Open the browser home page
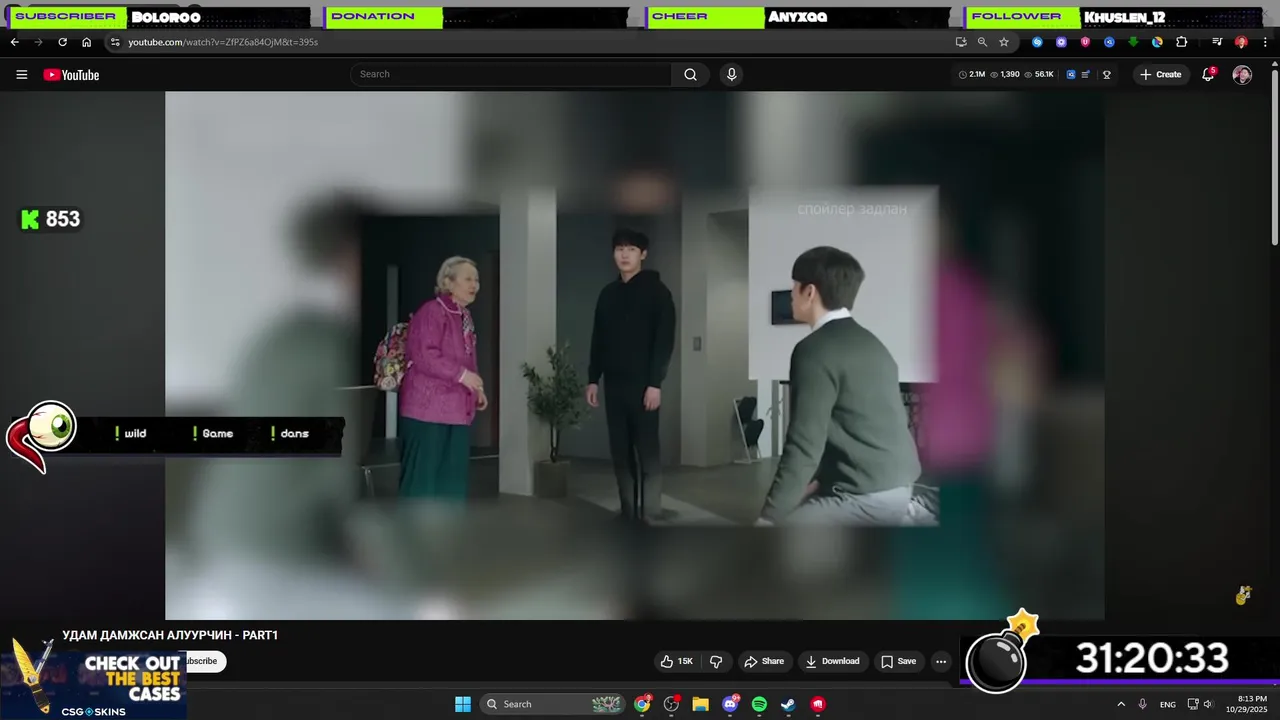The width and height of the screenshot is (1280, 720). [86, 42]
